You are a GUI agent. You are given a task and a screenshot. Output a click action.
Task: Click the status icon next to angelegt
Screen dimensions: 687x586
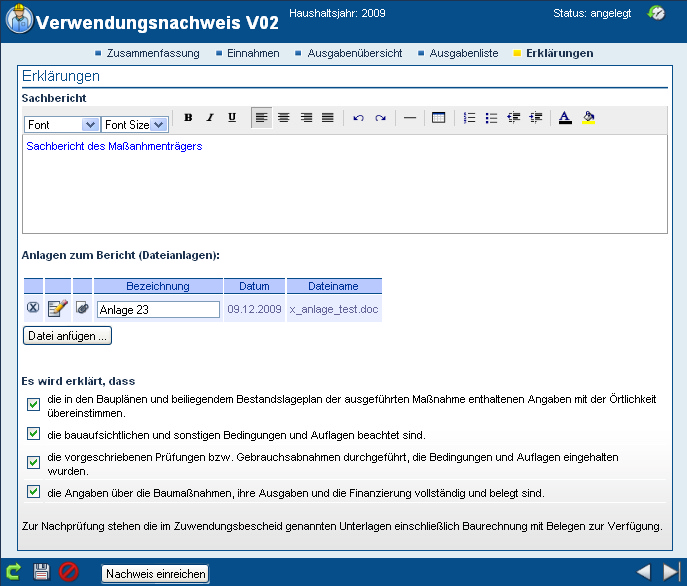click(x=656, y=13)
